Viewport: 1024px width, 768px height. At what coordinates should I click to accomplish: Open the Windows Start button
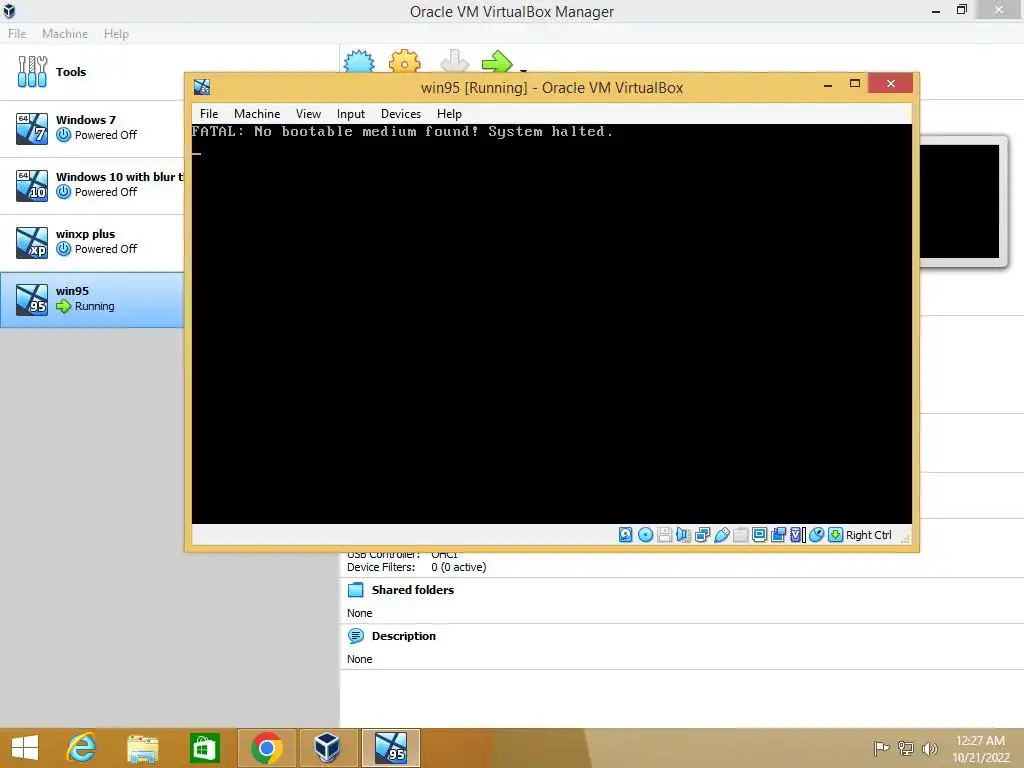[x=25, y=748]
